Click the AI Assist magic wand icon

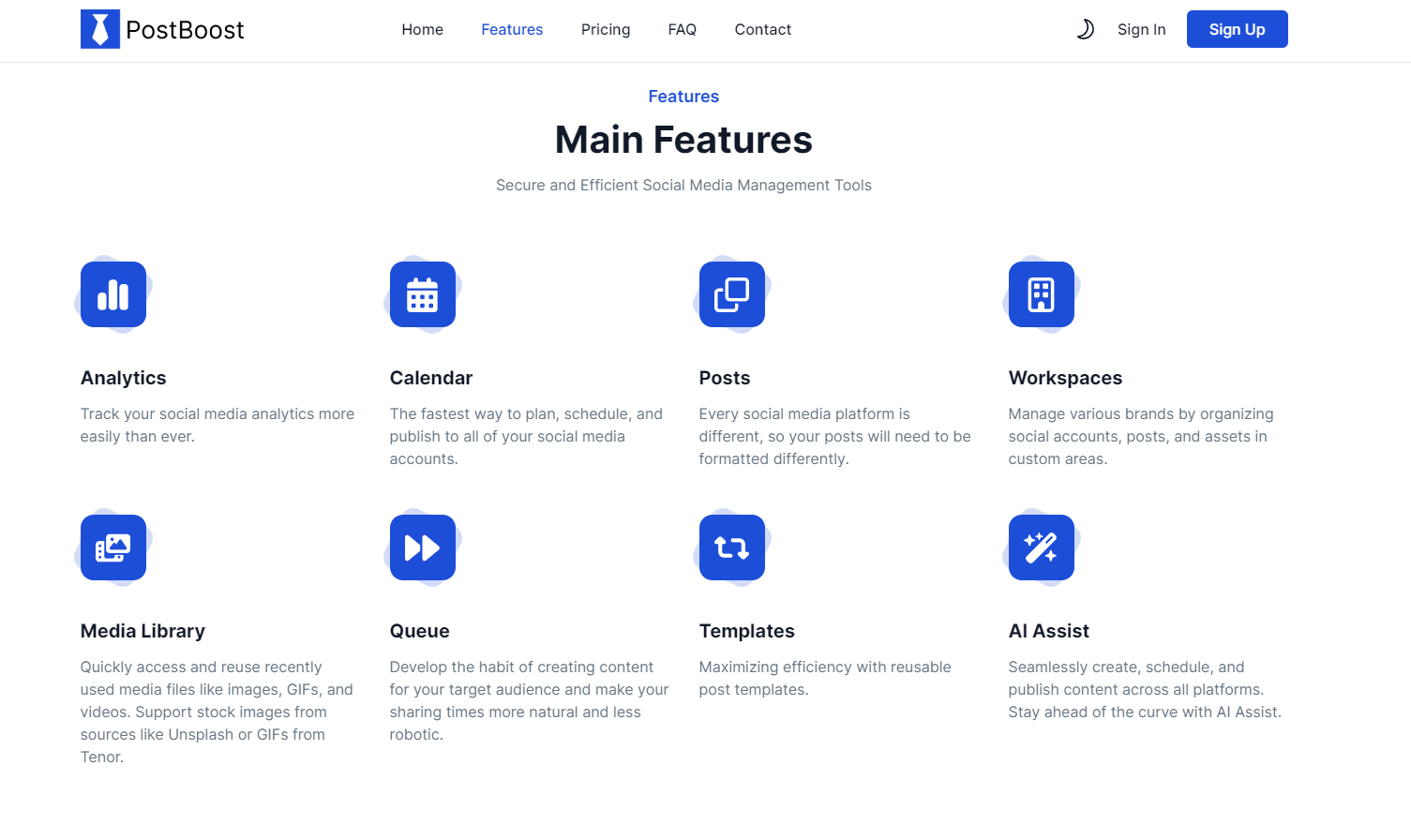point(1041,547)
